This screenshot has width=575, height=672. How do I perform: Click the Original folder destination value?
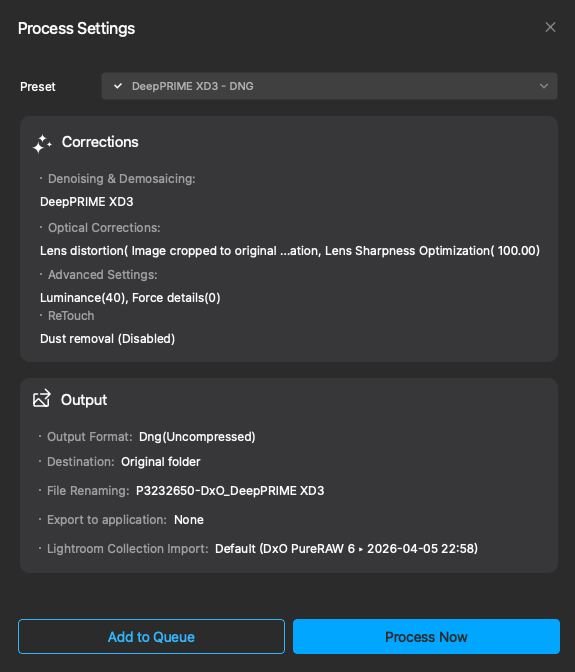(161, 462)
